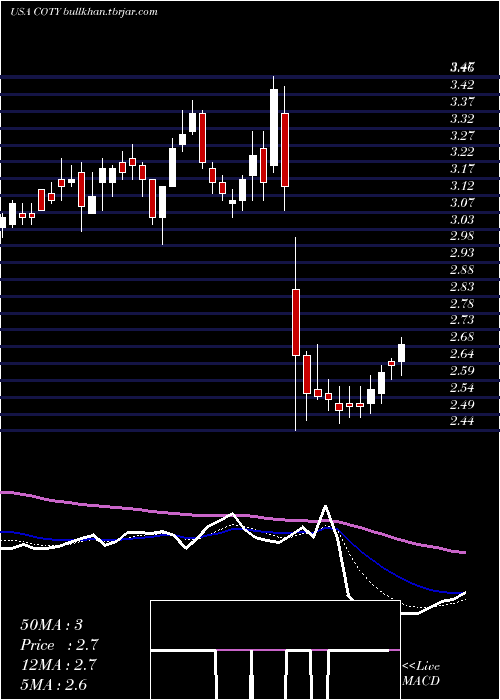The width and height of the screenshot is (500, 700).
Task: Select the 3.42 price axis label
Action: coord(462,85)
